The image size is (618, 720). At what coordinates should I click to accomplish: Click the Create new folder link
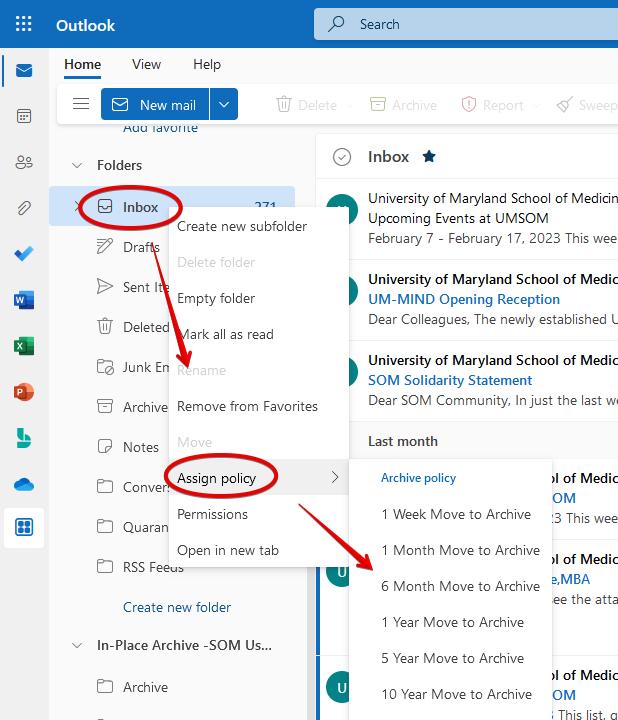(177, 607)
